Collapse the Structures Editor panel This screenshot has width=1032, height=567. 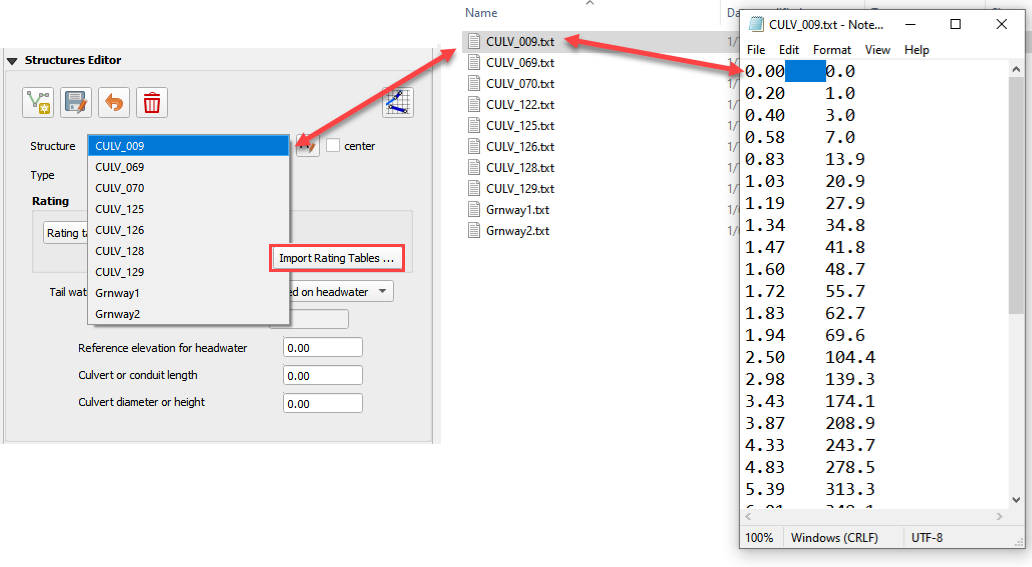tap(13, 61)
